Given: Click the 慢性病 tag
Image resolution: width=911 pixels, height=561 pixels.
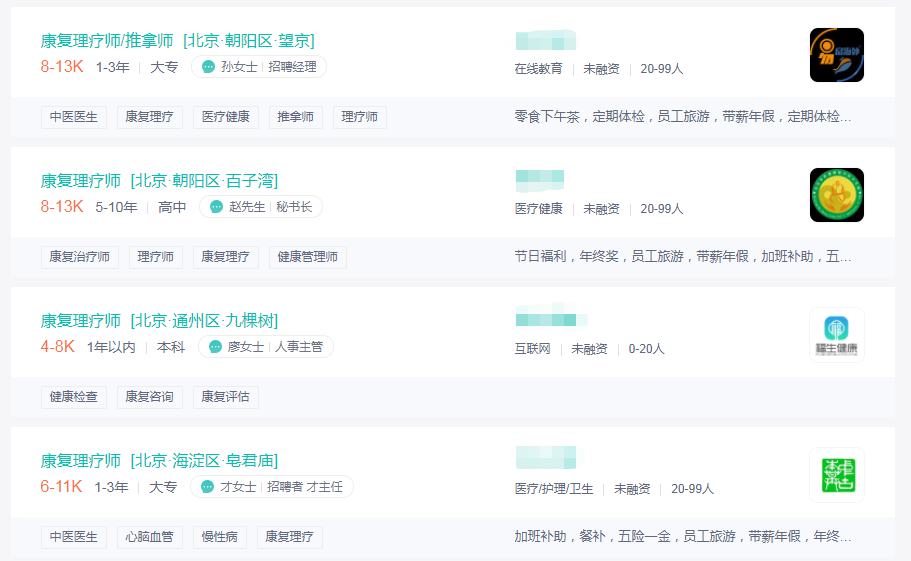Looking at the screenshot, I should pyautogui.click(x=220, y=537).
